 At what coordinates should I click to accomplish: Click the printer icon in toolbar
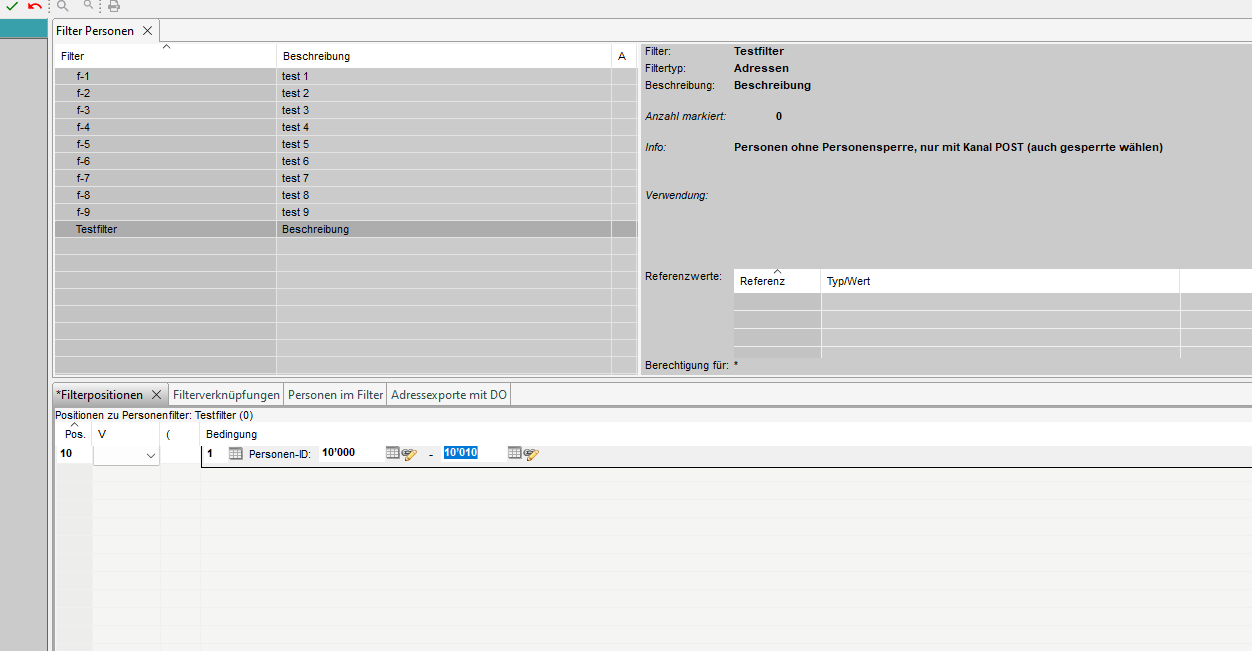click(114, 6)
